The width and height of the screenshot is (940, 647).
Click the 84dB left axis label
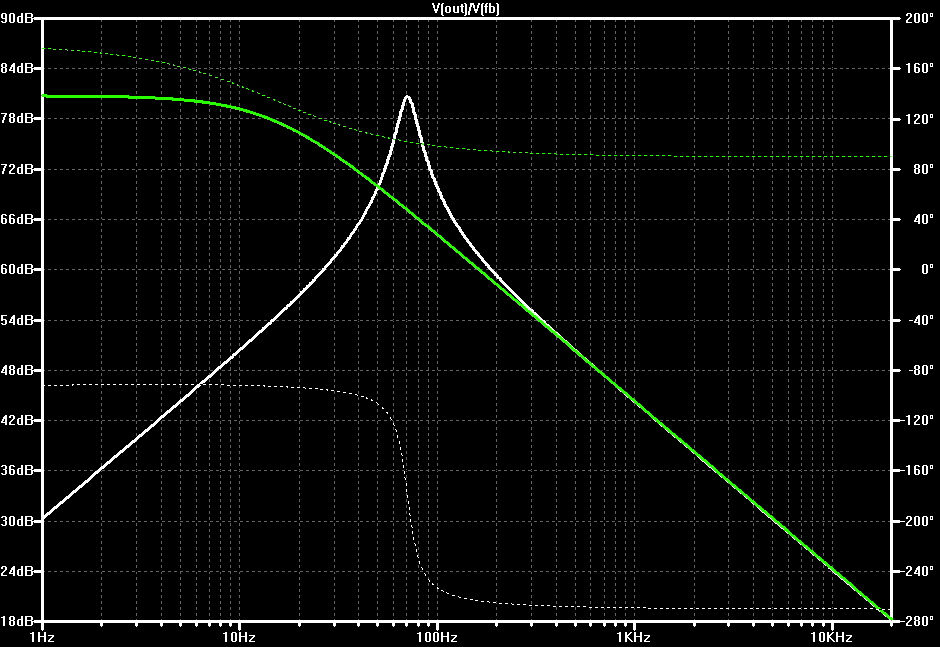[17, 68]
